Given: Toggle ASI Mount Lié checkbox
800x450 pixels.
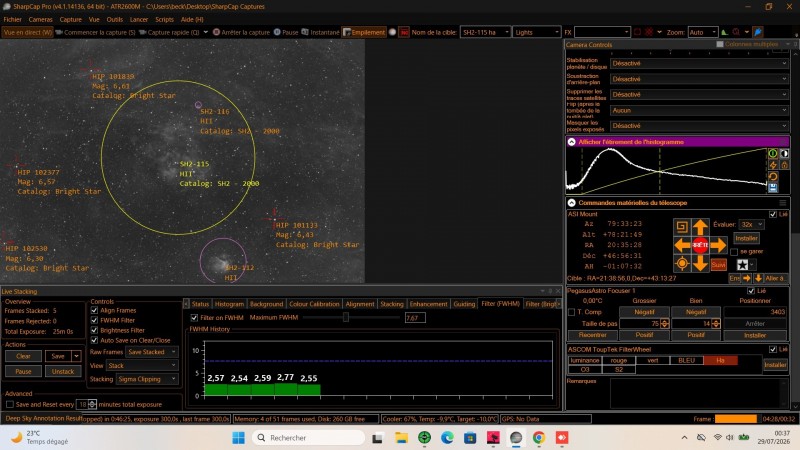Looking at the screenshot, I should tap(772, 214).
